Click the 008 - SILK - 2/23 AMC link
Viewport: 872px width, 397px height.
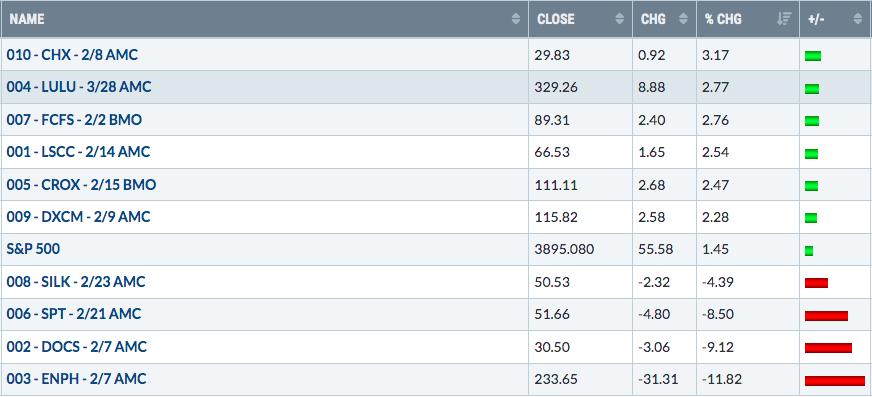click(76, 282)
